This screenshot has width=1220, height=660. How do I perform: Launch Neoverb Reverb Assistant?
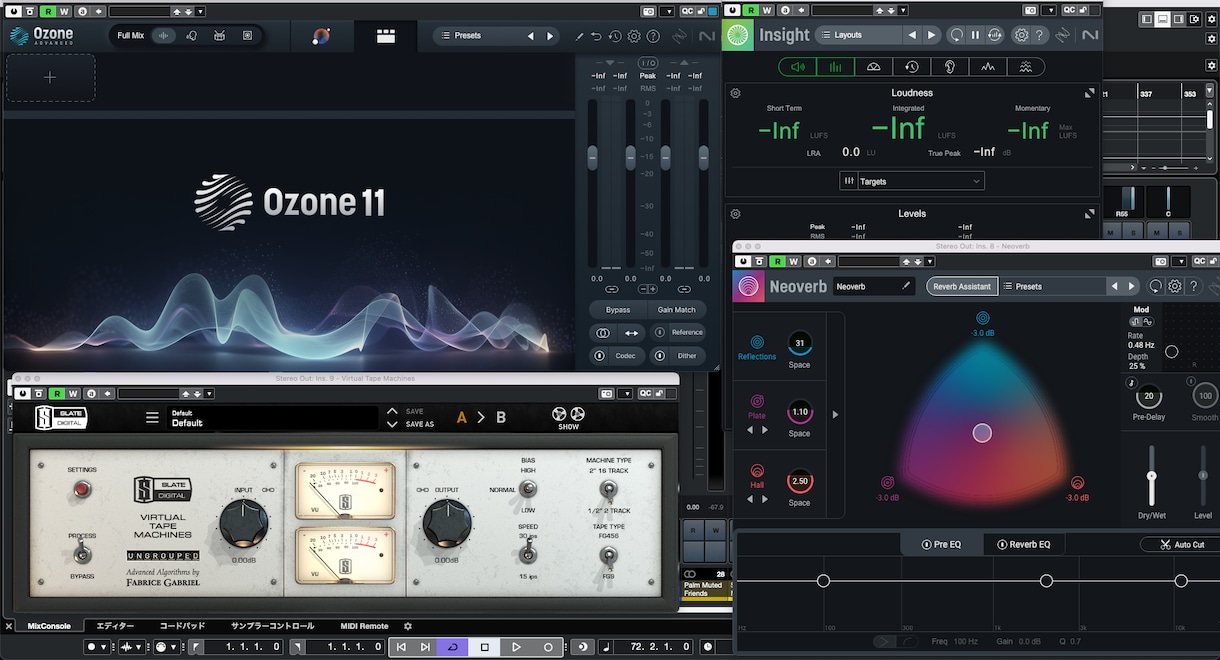click(961, 286)
